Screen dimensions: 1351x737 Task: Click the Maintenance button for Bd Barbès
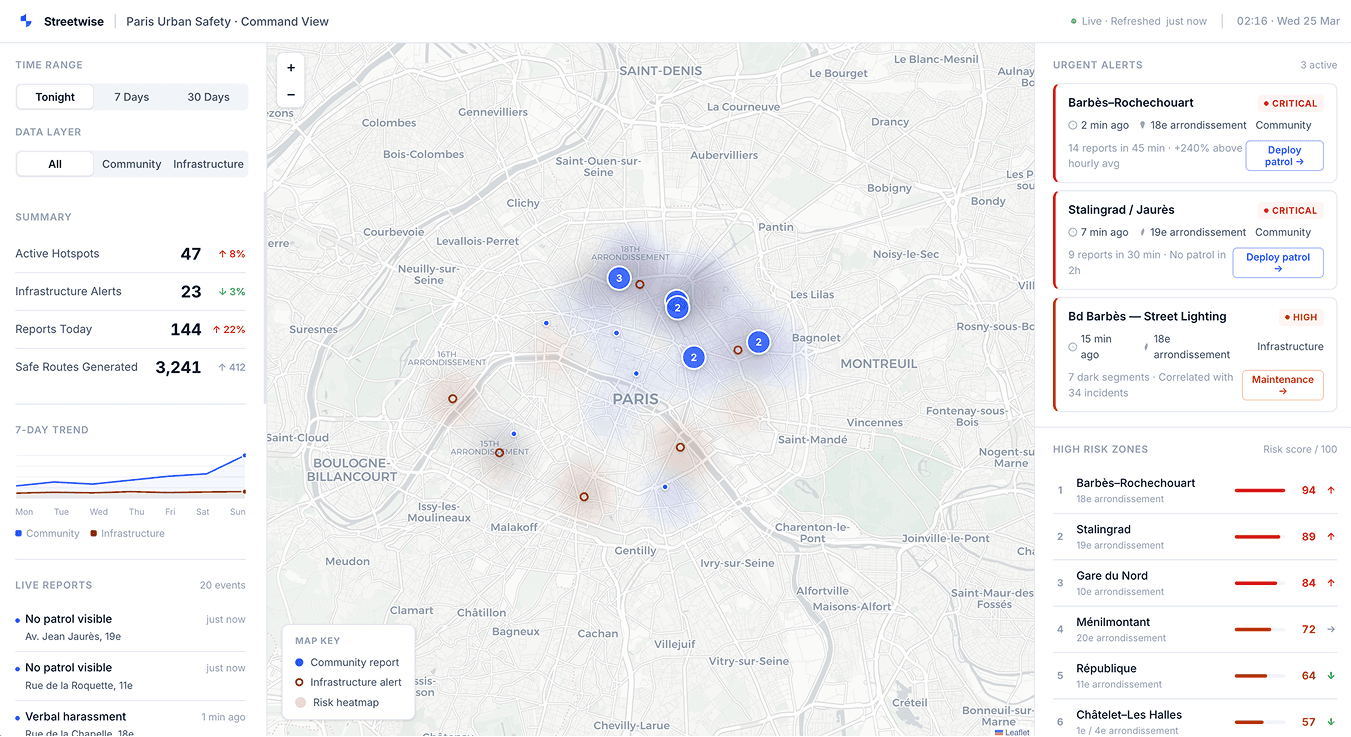[x=1282, y=385]
